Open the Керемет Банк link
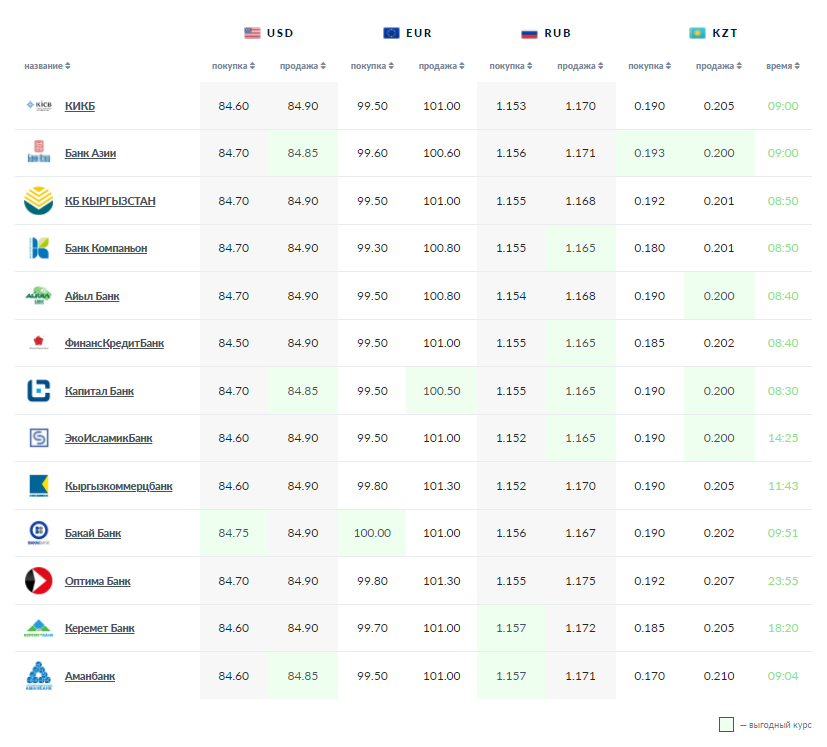Screen dimensions: 827x747 pyautogui.click(x=99, y=629)
